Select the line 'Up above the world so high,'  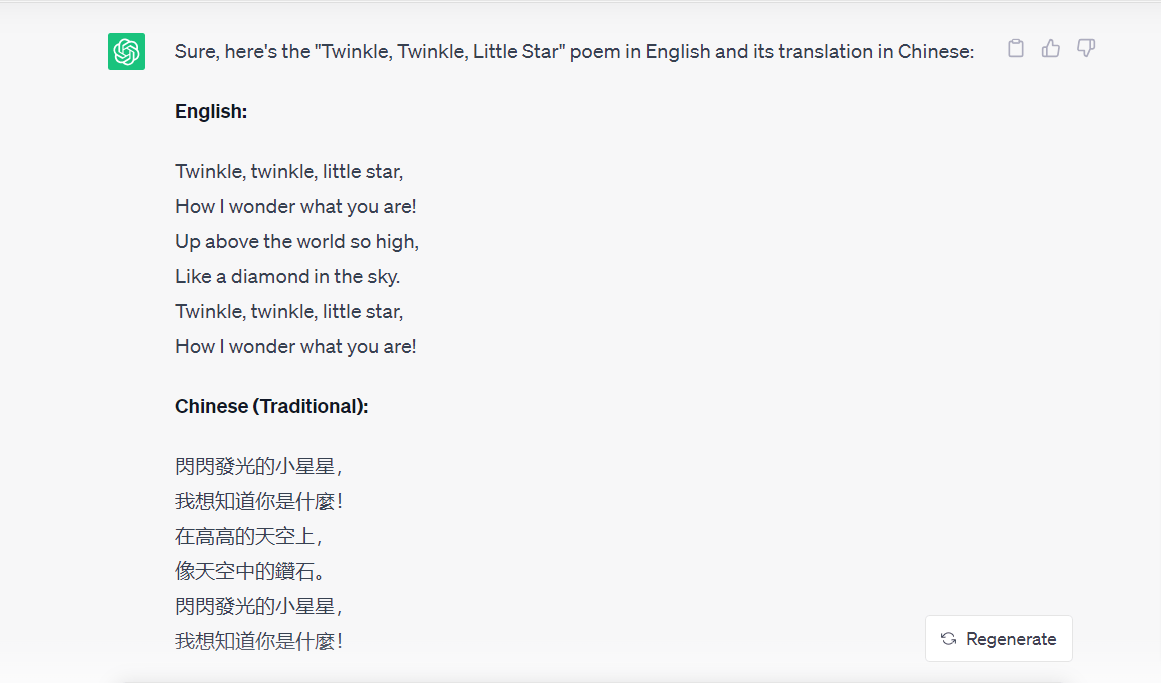pos(297,242)
